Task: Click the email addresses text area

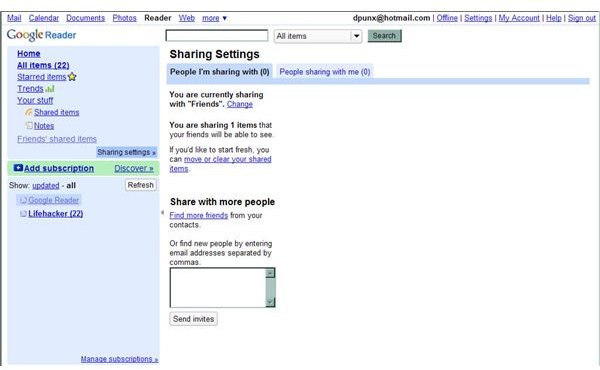Action: [x=217, y=287]
